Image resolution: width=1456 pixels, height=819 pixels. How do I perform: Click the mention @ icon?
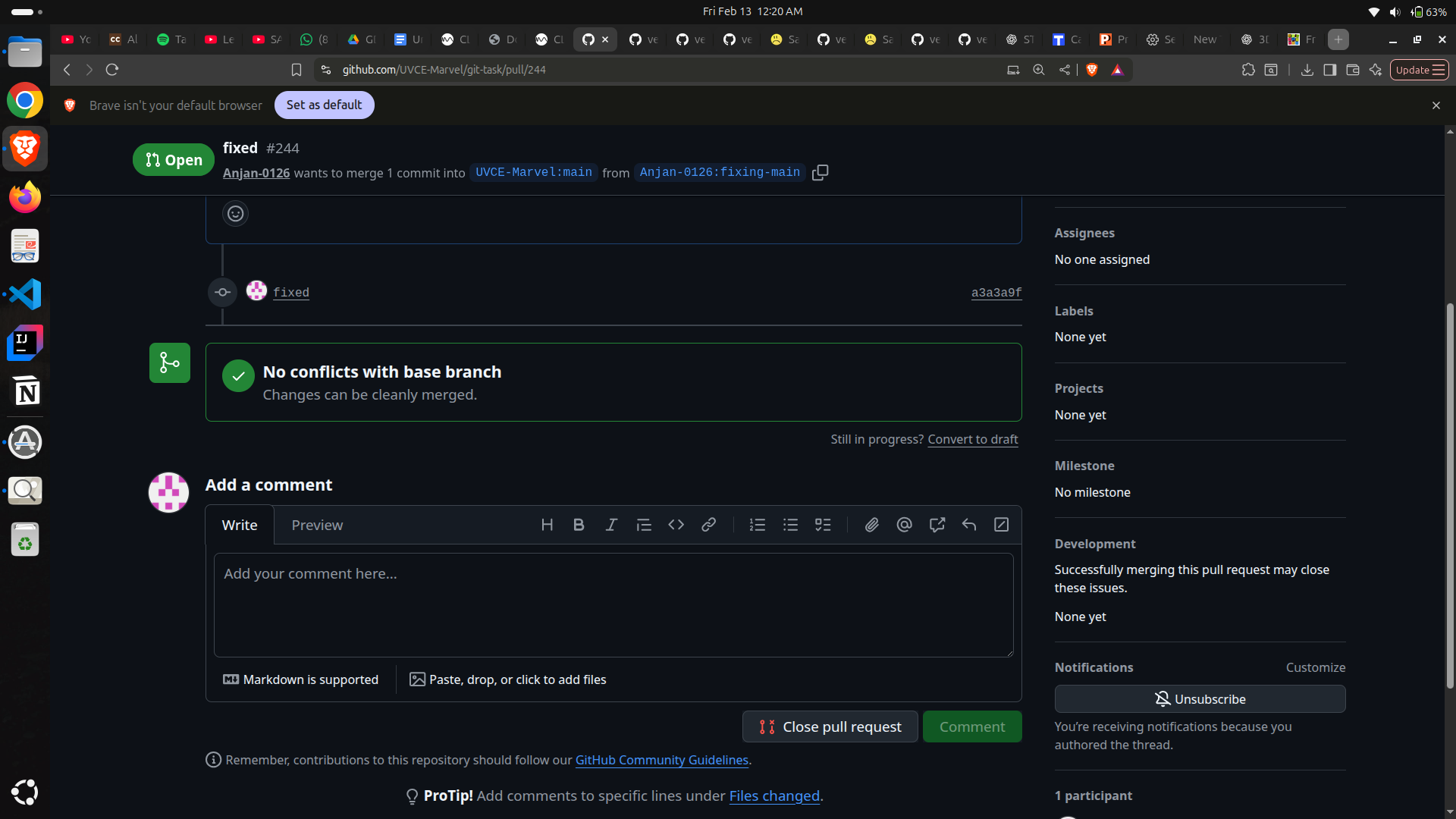click(x=904, y=525)
